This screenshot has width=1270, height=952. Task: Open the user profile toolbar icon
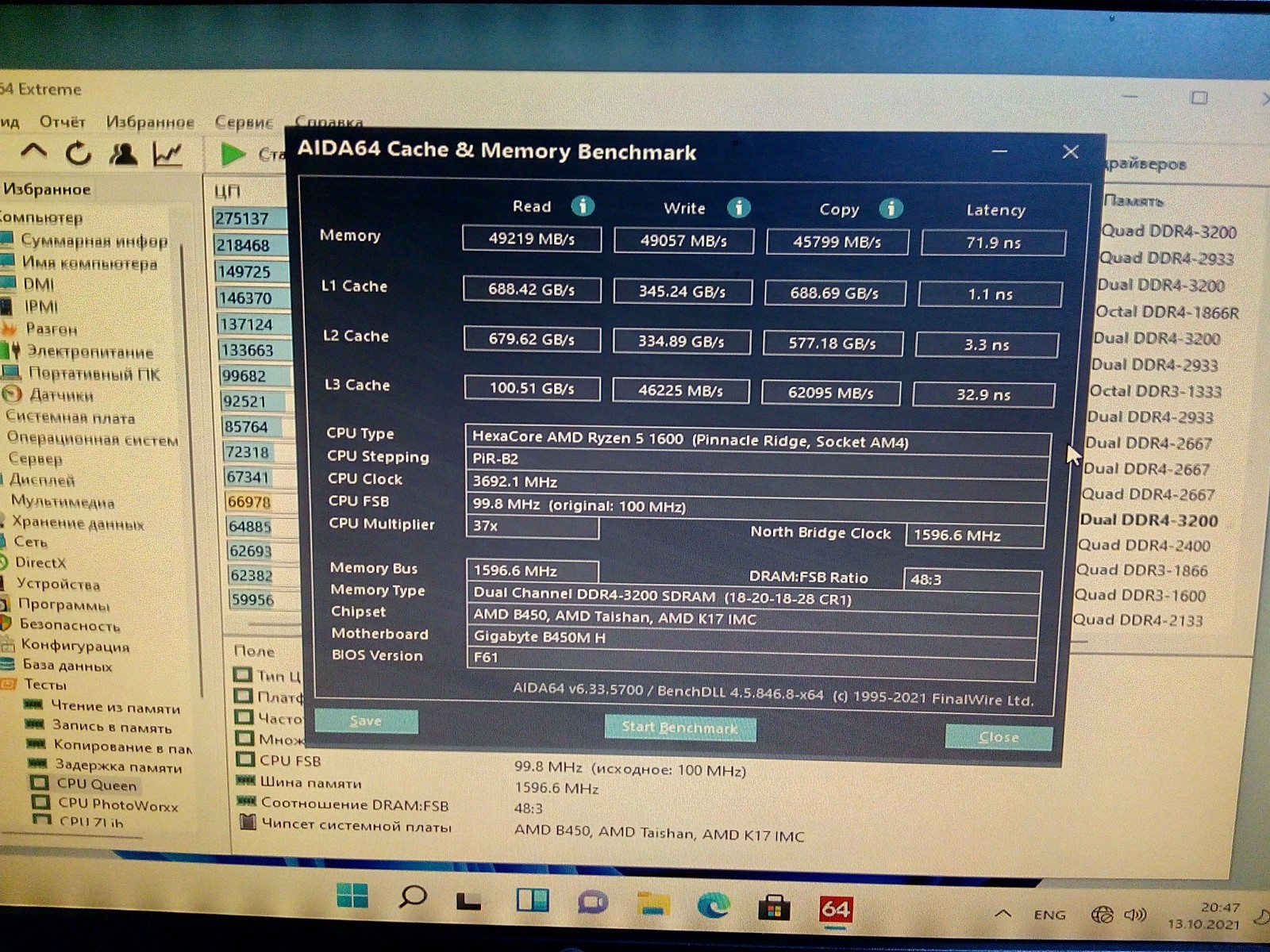[122, 153]
